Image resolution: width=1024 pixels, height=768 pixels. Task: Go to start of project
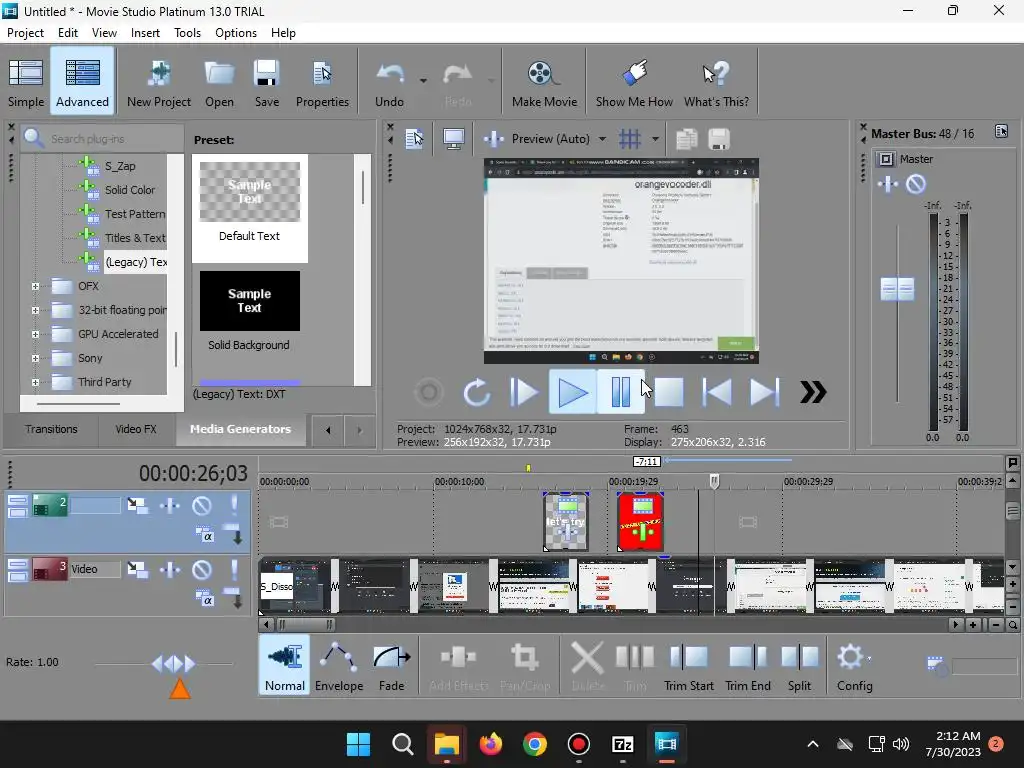tap(716, 392)
